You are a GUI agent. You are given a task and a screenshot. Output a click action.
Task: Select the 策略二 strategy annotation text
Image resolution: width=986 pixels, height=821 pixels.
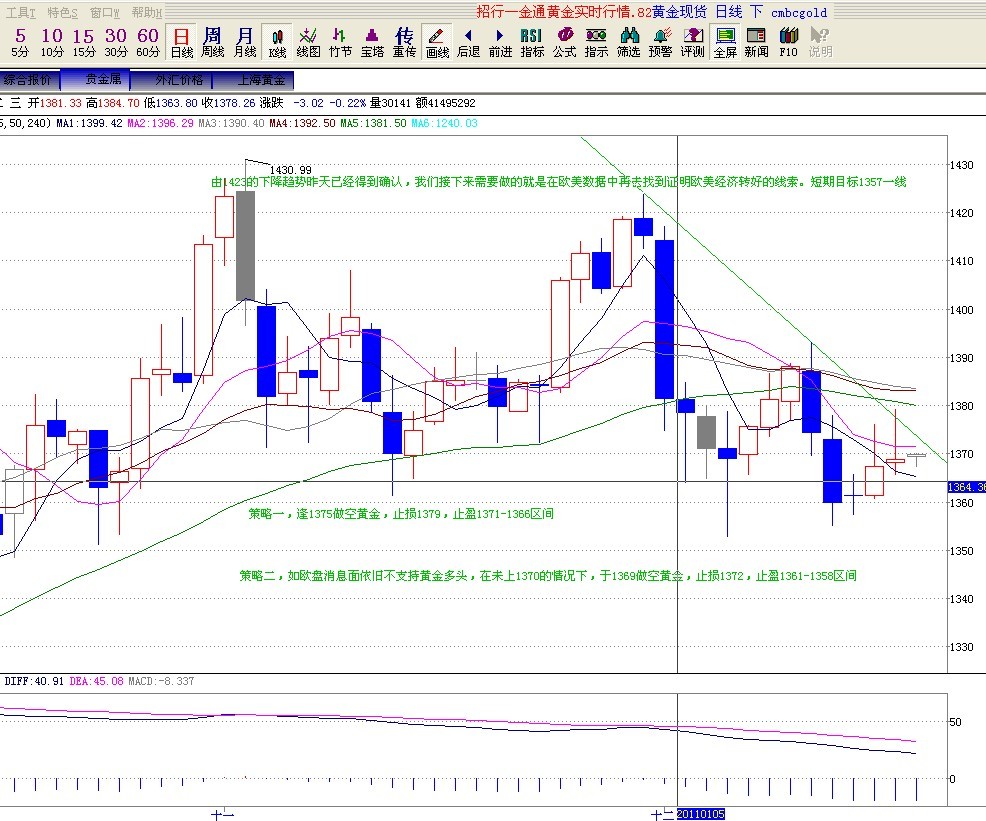[548, 575]
